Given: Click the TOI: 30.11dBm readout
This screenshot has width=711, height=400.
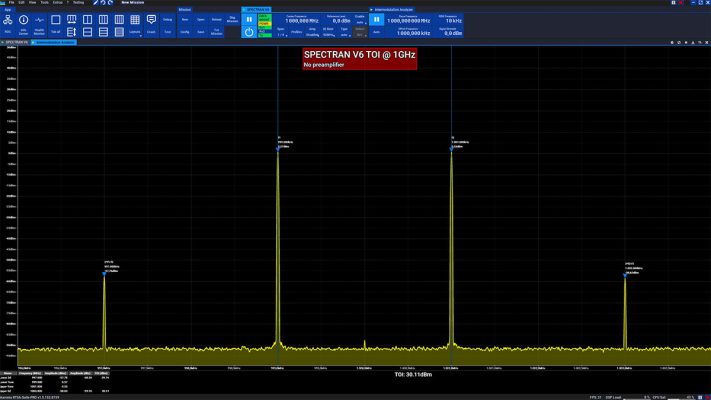Looking at the screenshot, I should click(x=413, y=375).
